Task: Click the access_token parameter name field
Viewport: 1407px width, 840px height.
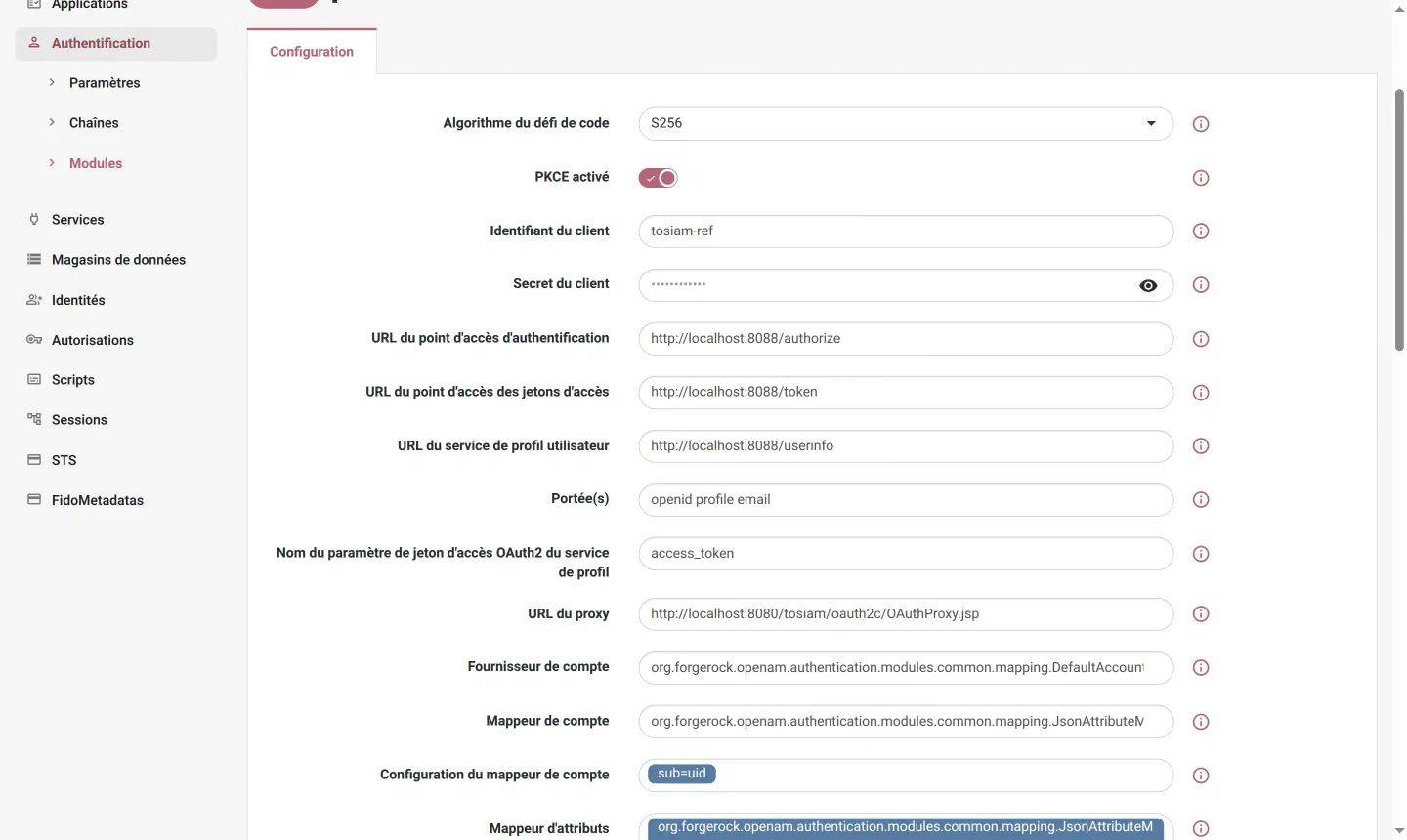Action: tap(906, 554)
